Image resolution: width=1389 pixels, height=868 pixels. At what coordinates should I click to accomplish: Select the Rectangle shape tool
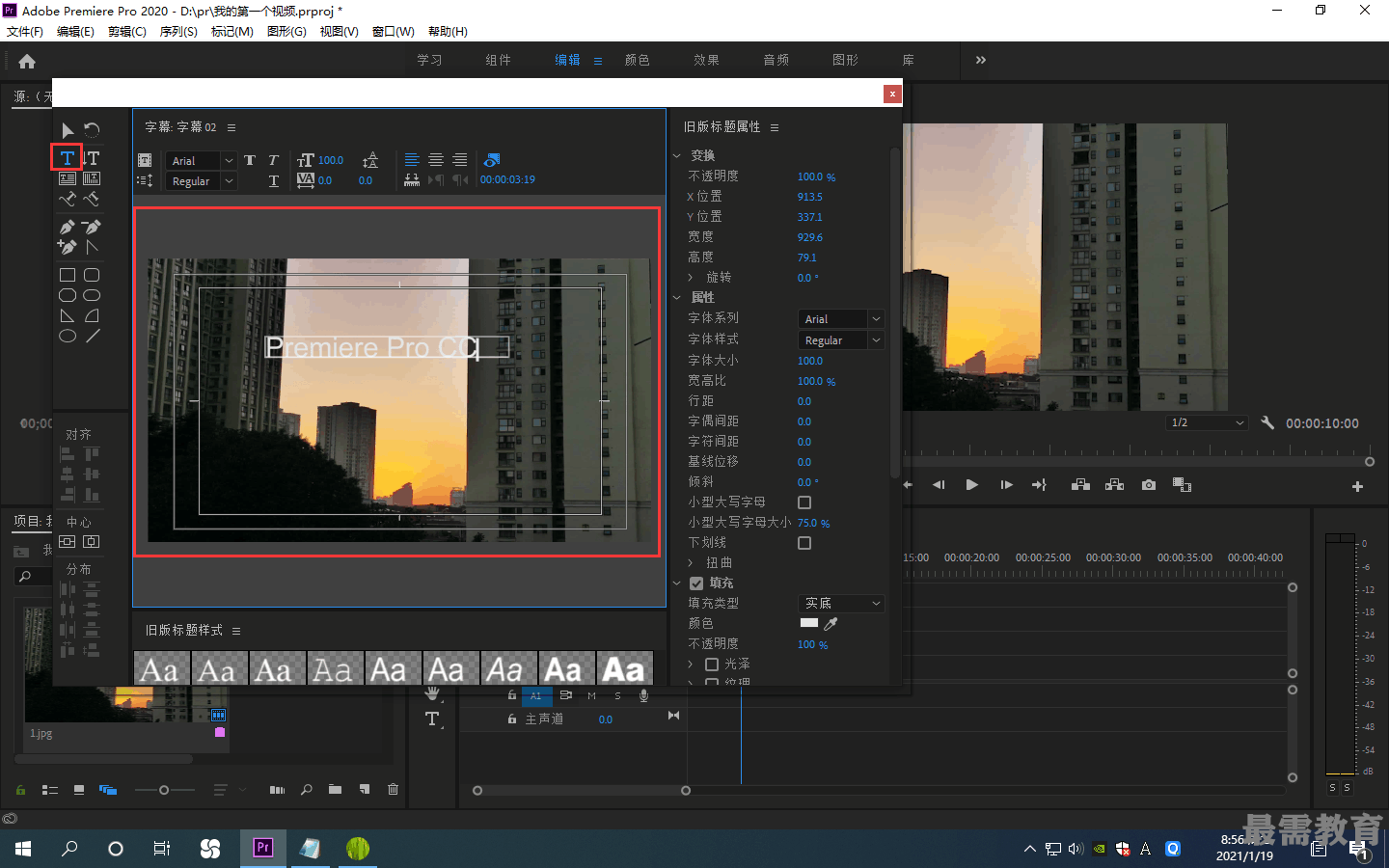[68, 275]
